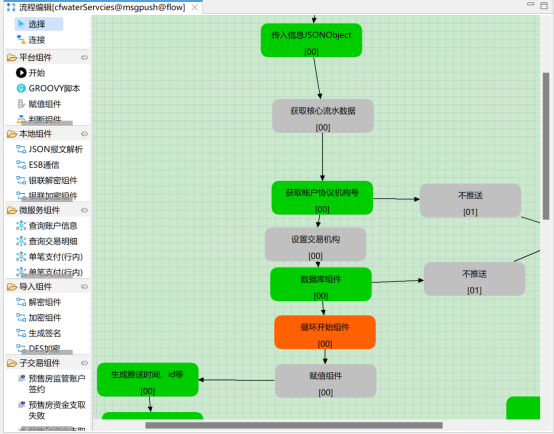Viewport: 554px width, 434px height.
Task: Select the 查询交易明细 component
Action: [47, 241]
